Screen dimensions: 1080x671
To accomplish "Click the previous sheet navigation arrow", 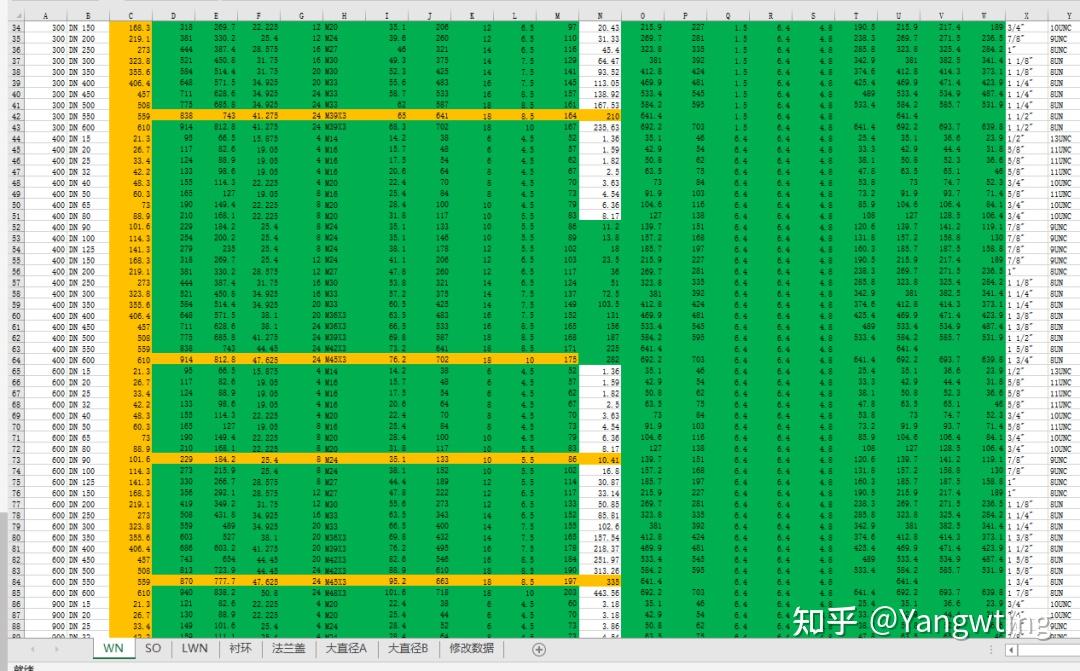I will tap(32, 649).
